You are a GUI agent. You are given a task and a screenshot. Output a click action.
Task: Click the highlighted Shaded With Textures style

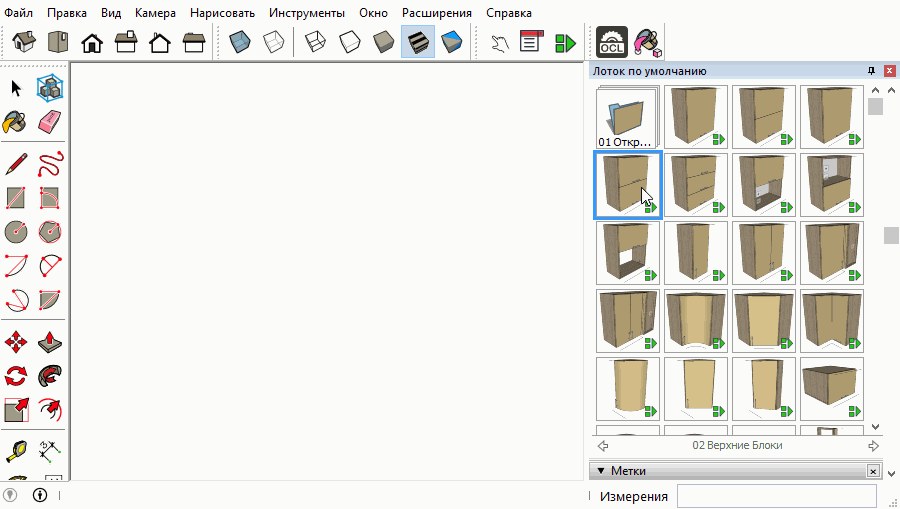(418, 42)
